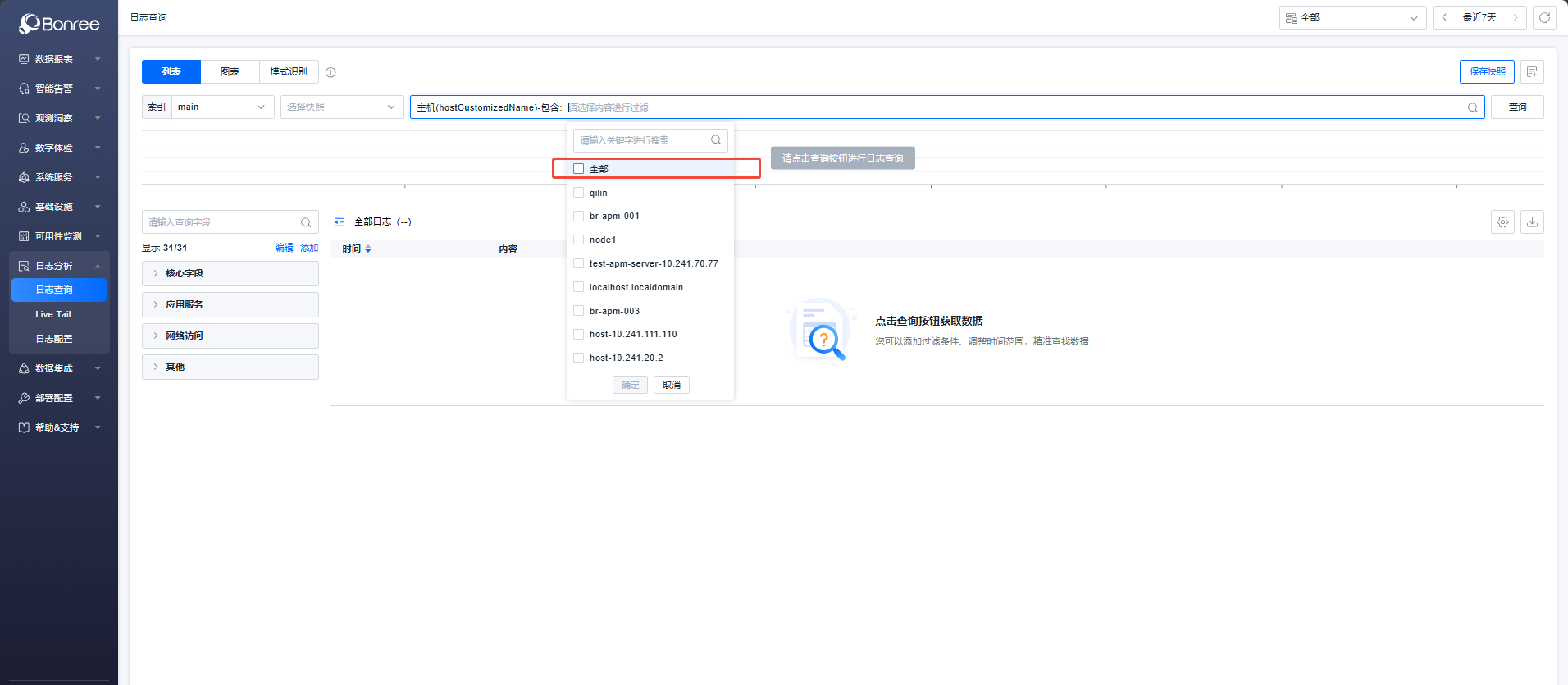Screen dimensions: 1568x685
Task: Open the main index dropdown
Action: click(222, 107)
